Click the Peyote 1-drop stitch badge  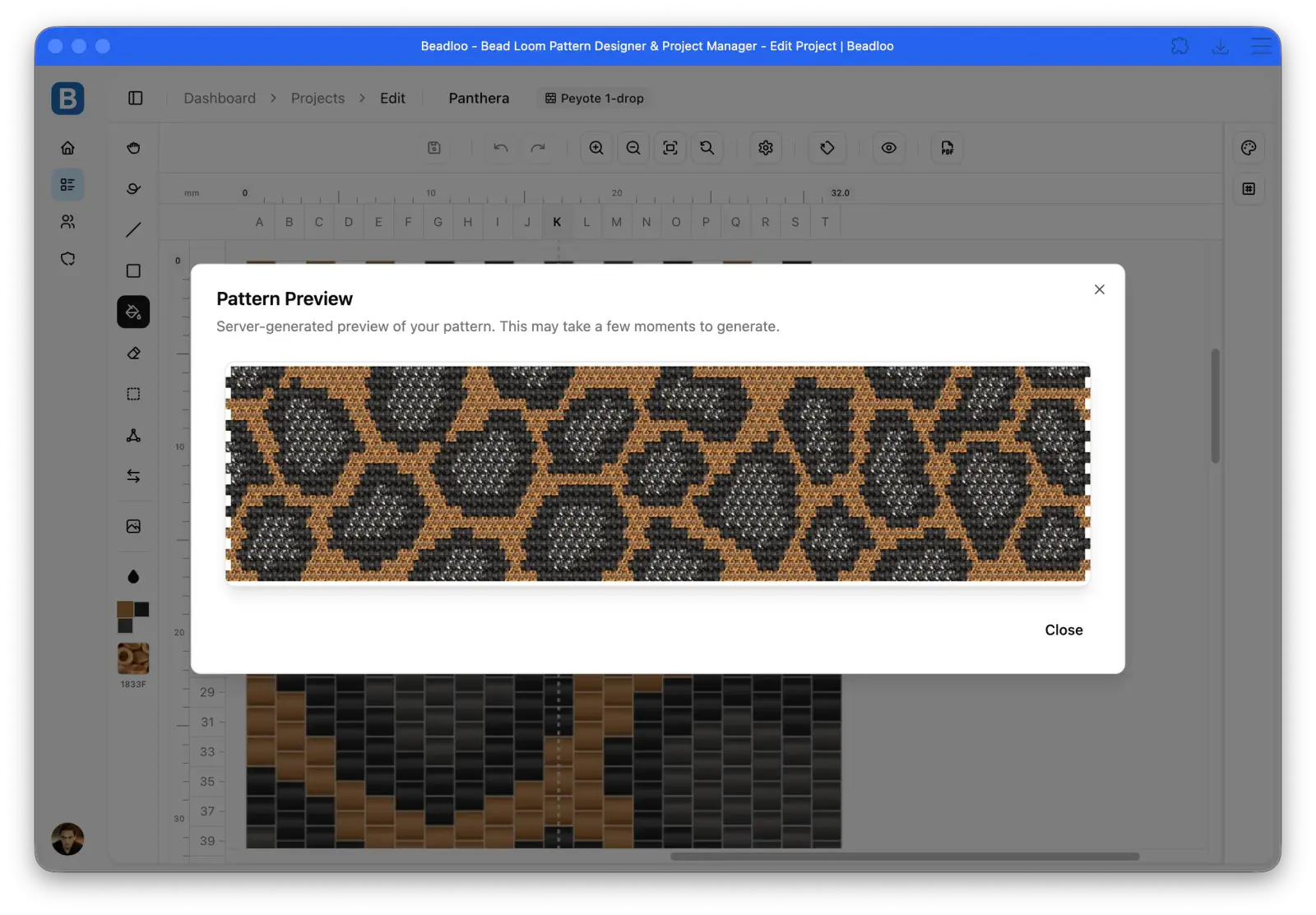click(x=594, y=99)
